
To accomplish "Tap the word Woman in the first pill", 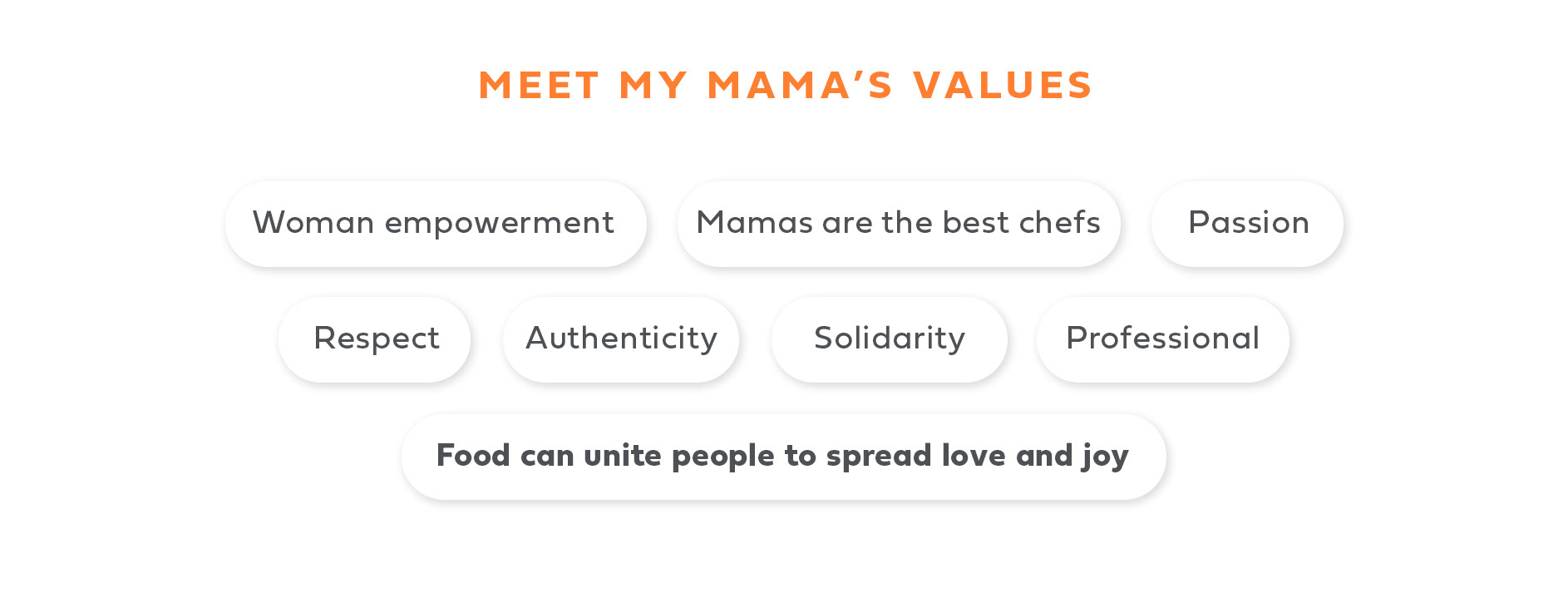I will tap(313, 223).
